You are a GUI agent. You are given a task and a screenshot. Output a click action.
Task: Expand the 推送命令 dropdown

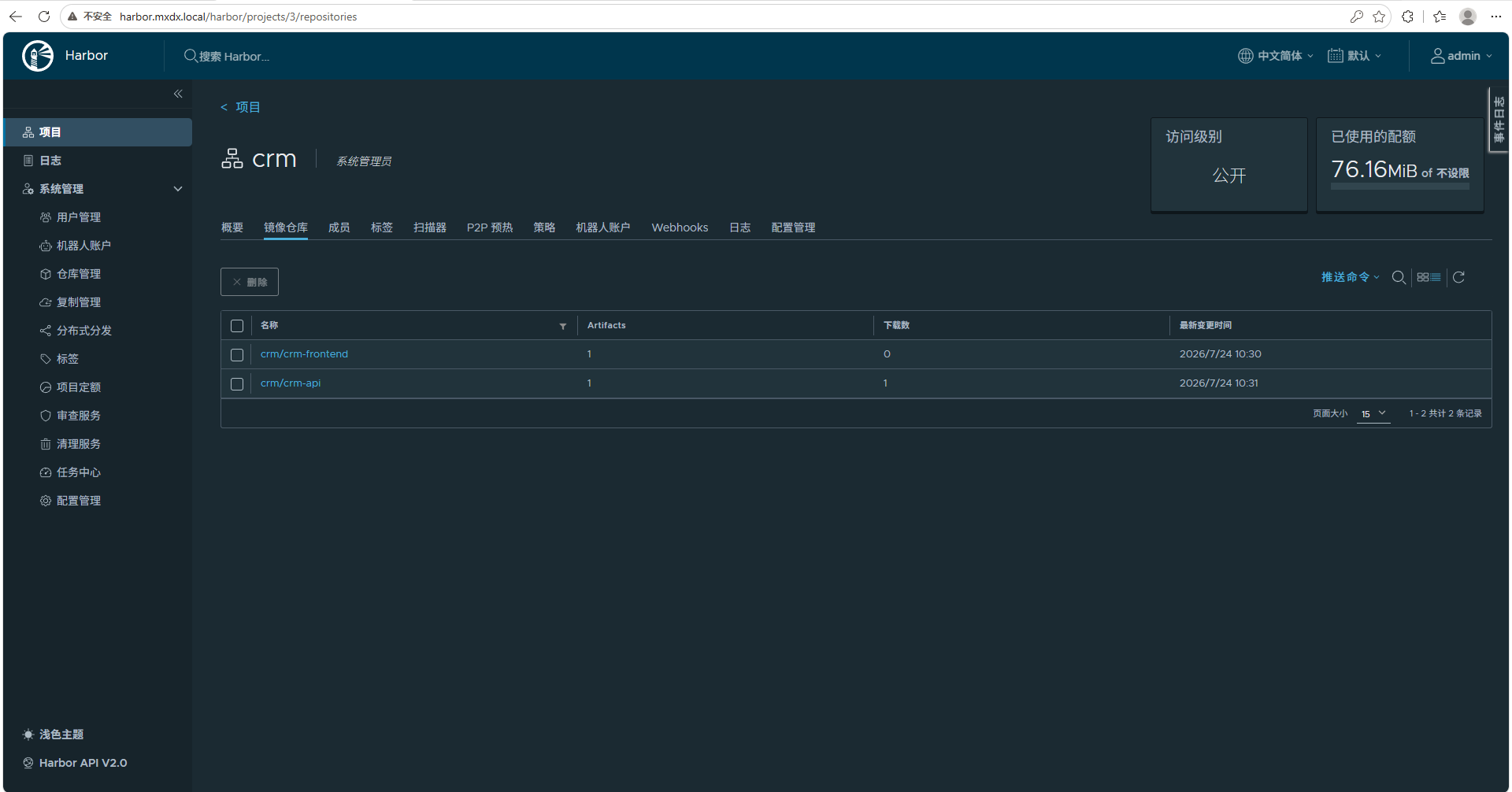[1351, 277]
